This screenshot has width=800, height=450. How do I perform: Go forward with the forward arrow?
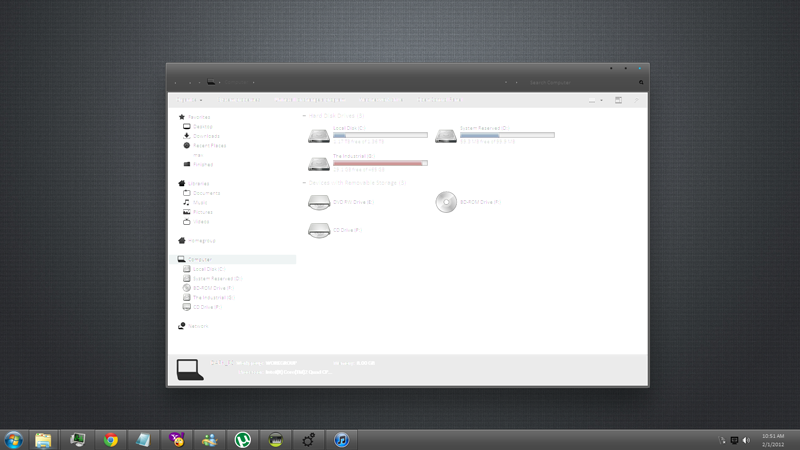tap(190, 82)
